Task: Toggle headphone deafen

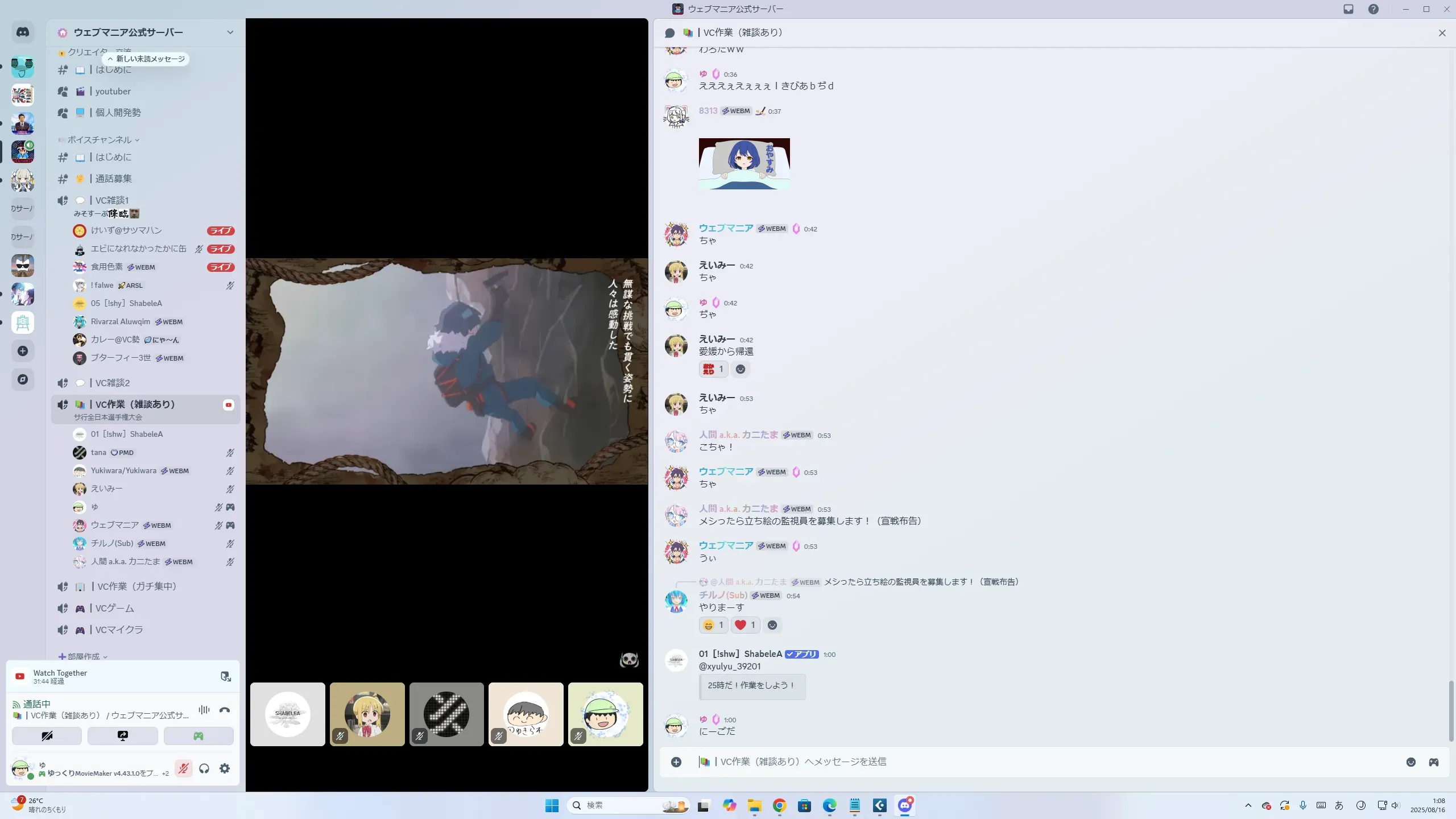Action: click(x=204, y=768)
